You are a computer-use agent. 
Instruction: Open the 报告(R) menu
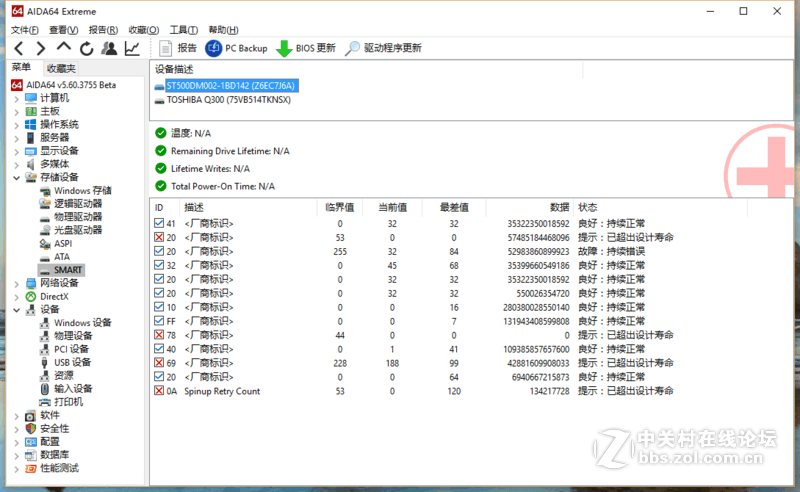tap(103, 30)
